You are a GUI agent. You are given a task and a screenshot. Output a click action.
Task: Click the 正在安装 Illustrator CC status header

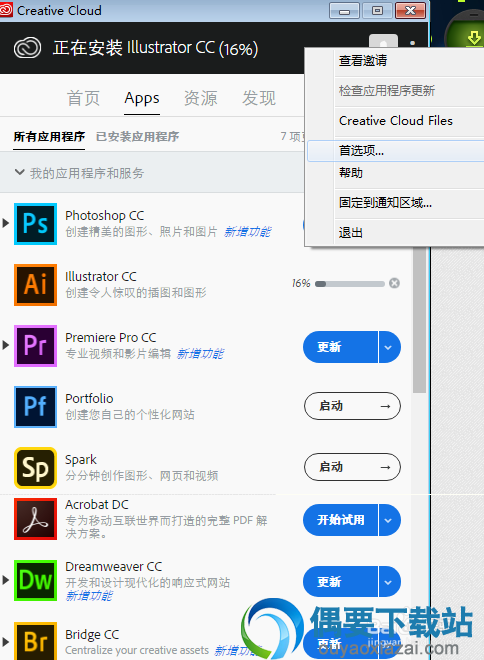[155, 48]
